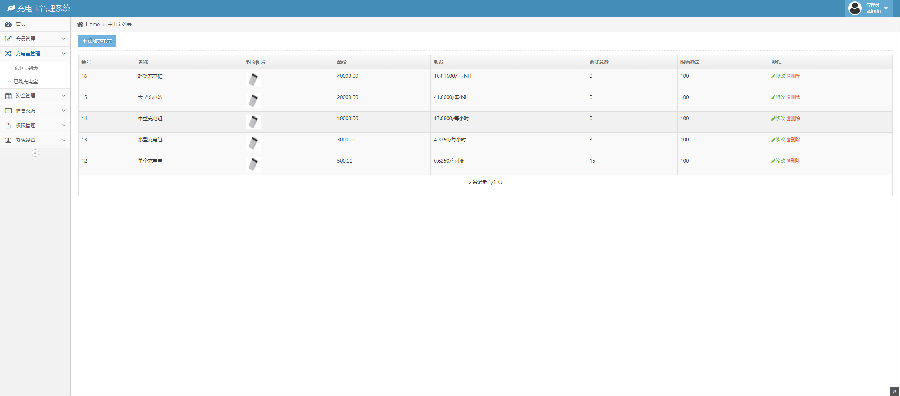Click the green edit pencil link for row 12
The height and width of the screenshot is (396, 900).
pyautogui.click(x=778, y=161)
